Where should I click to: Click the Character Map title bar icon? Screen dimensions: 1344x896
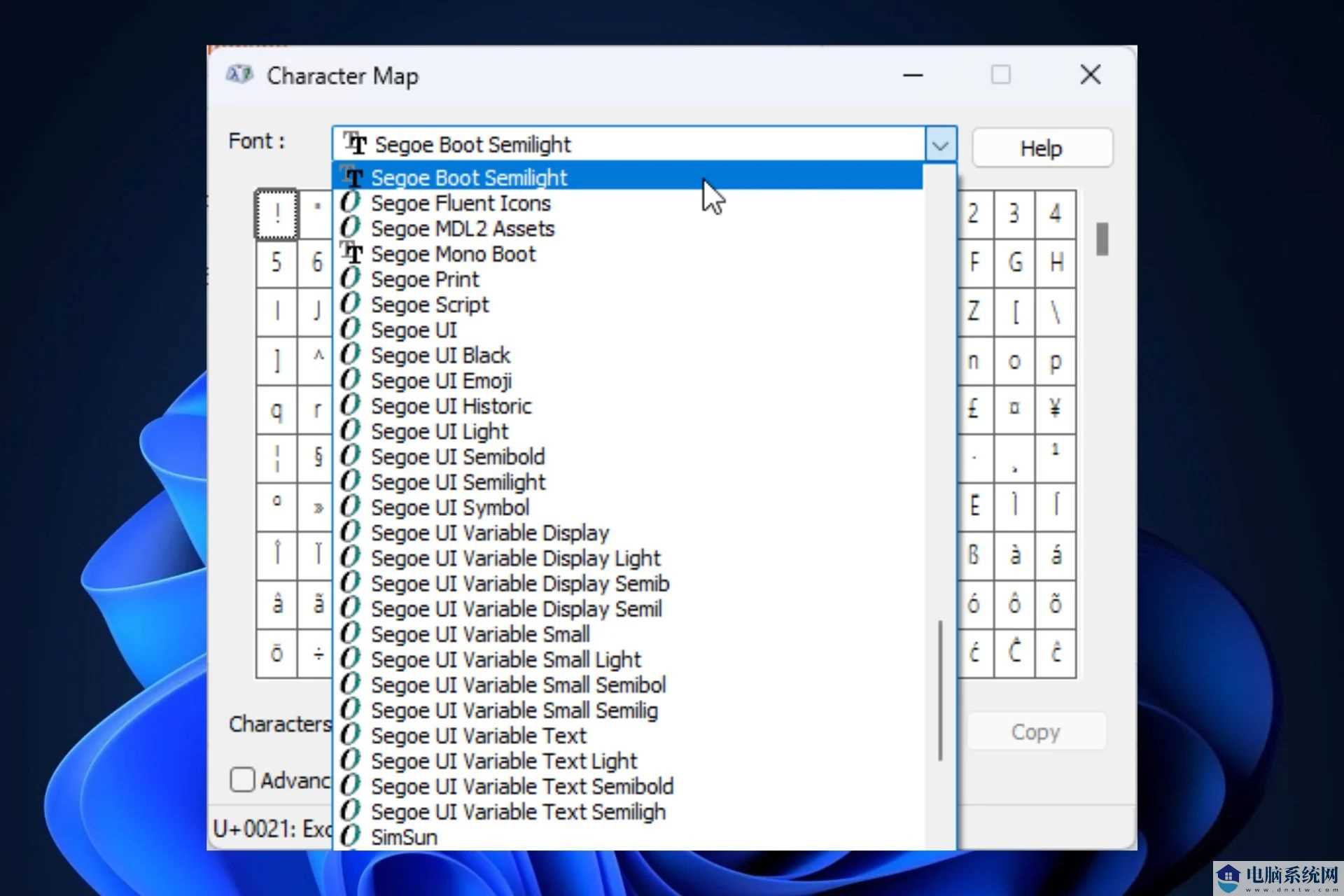(239, 75)
